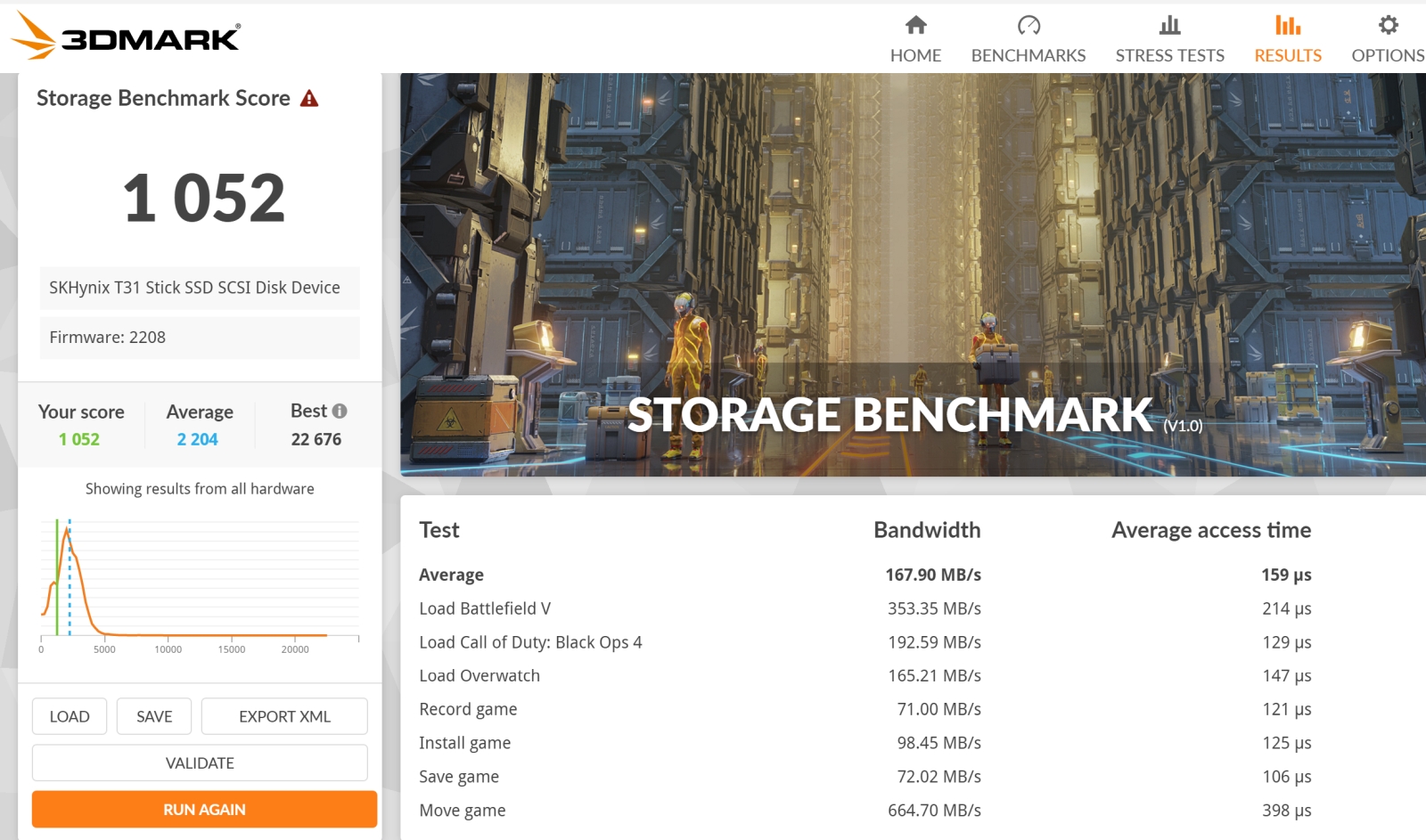Click the Home house icon

pos(915,25)
